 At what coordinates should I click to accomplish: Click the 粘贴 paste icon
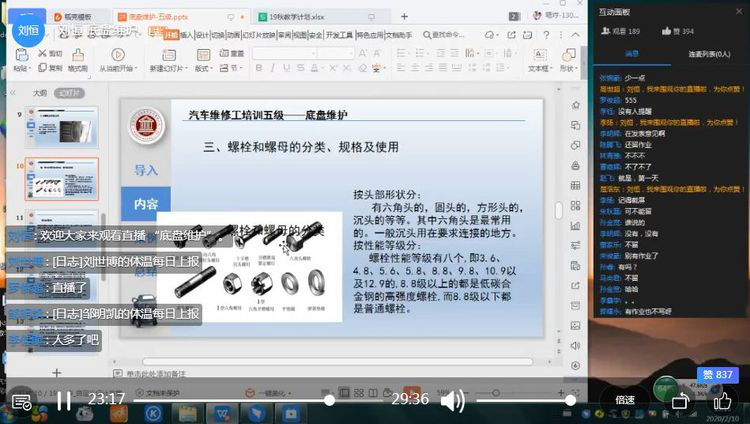click(22, 56)
